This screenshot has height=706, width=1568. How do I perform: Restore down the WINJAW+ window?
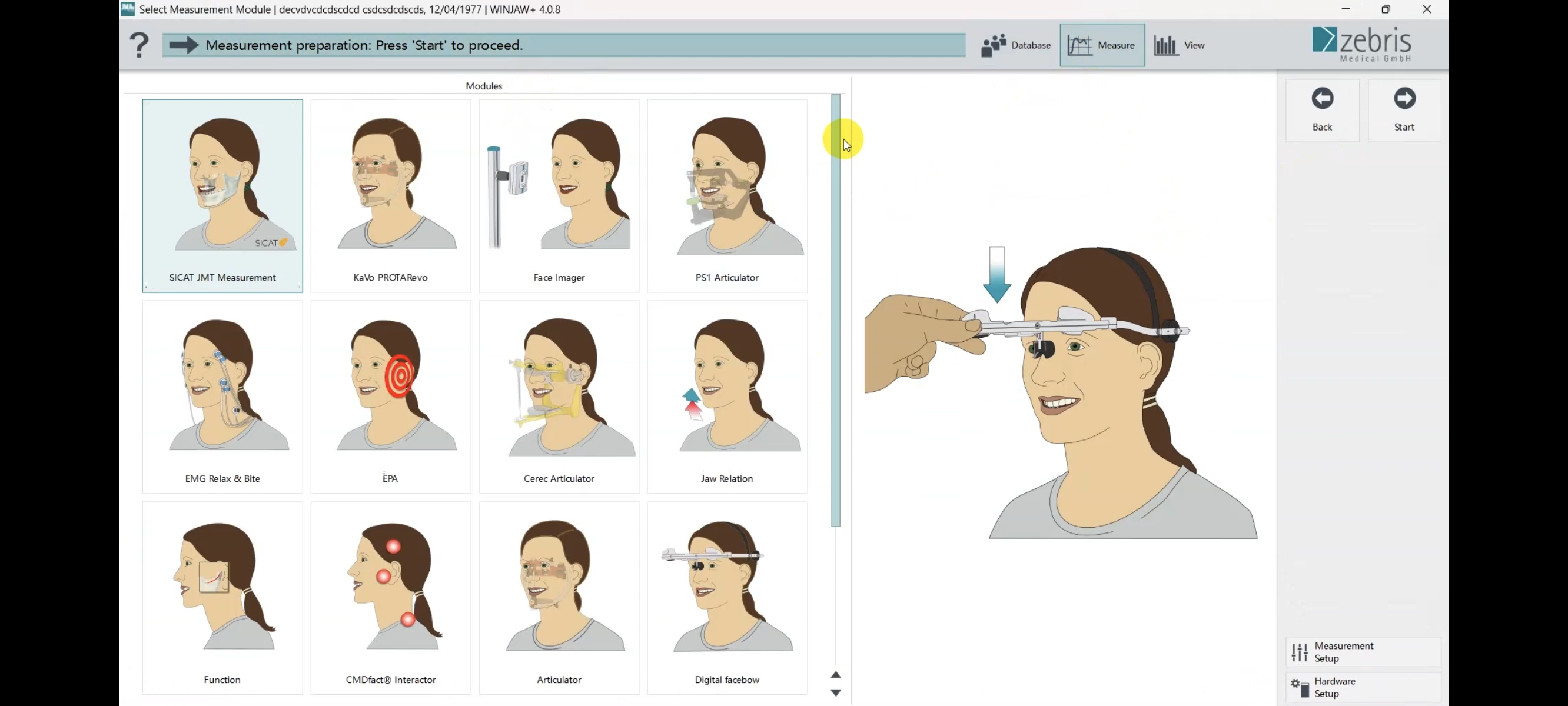coord(1386,9)
